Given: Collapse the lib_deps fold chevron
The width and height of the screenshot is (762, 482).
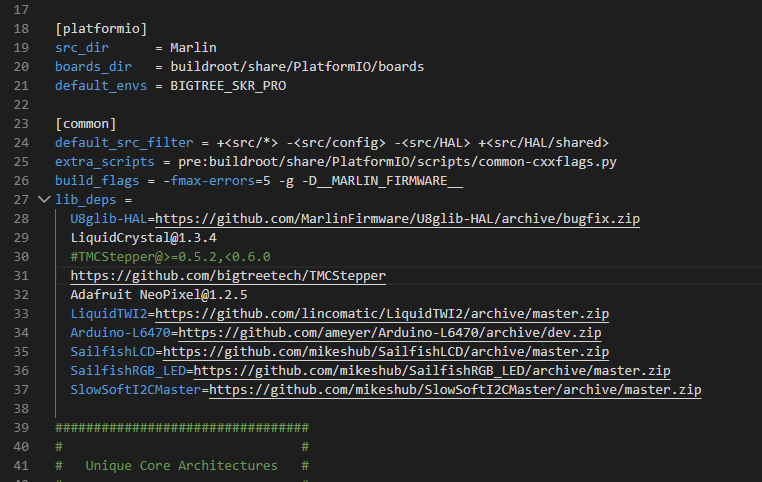Looking at the screenshot, I should pyautogui.click(x=43, y=200).
